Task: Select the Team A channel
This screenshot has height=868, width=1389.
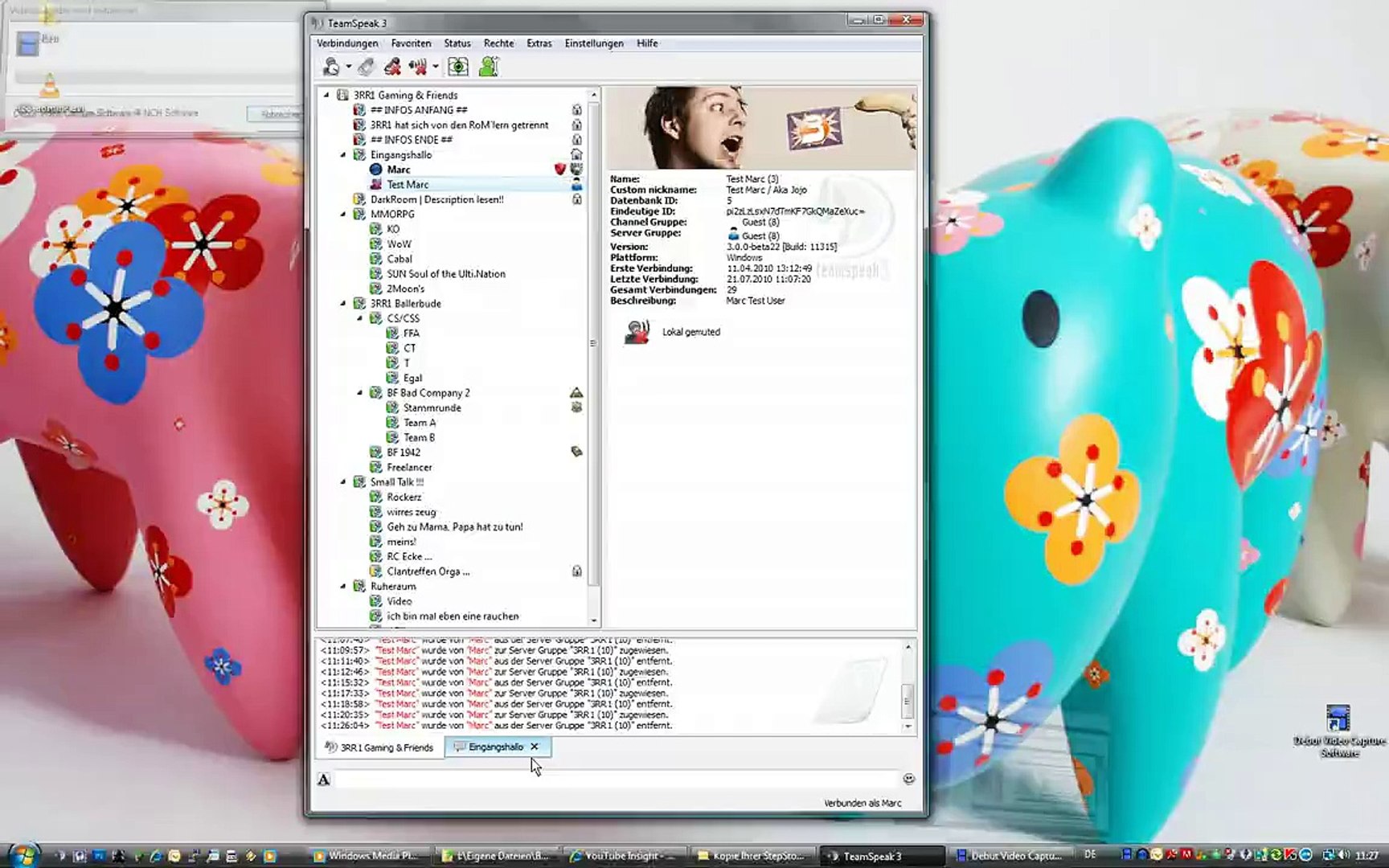Action: [x=420, y=423]
